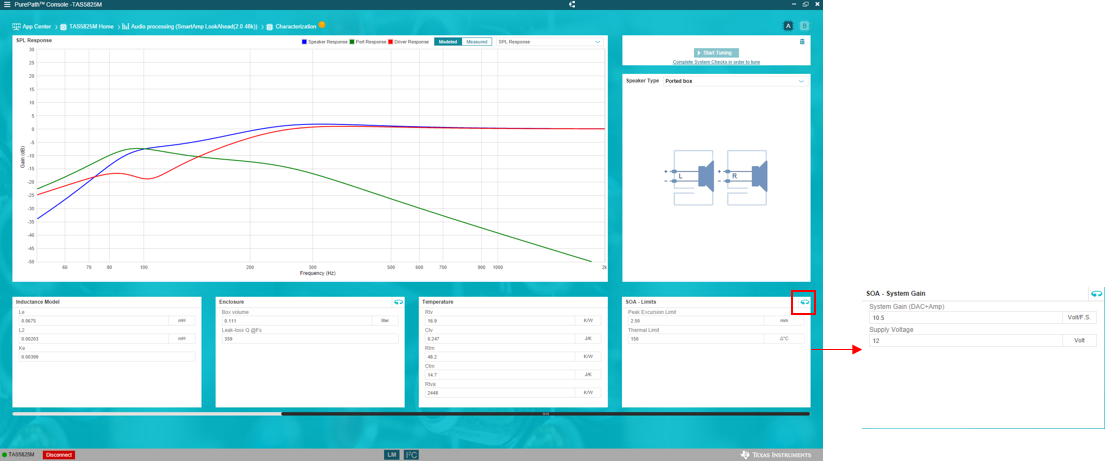Open the Rtv K/W unit selector
This screenshot has height=461, width=1106.
(x=588, y=321)
